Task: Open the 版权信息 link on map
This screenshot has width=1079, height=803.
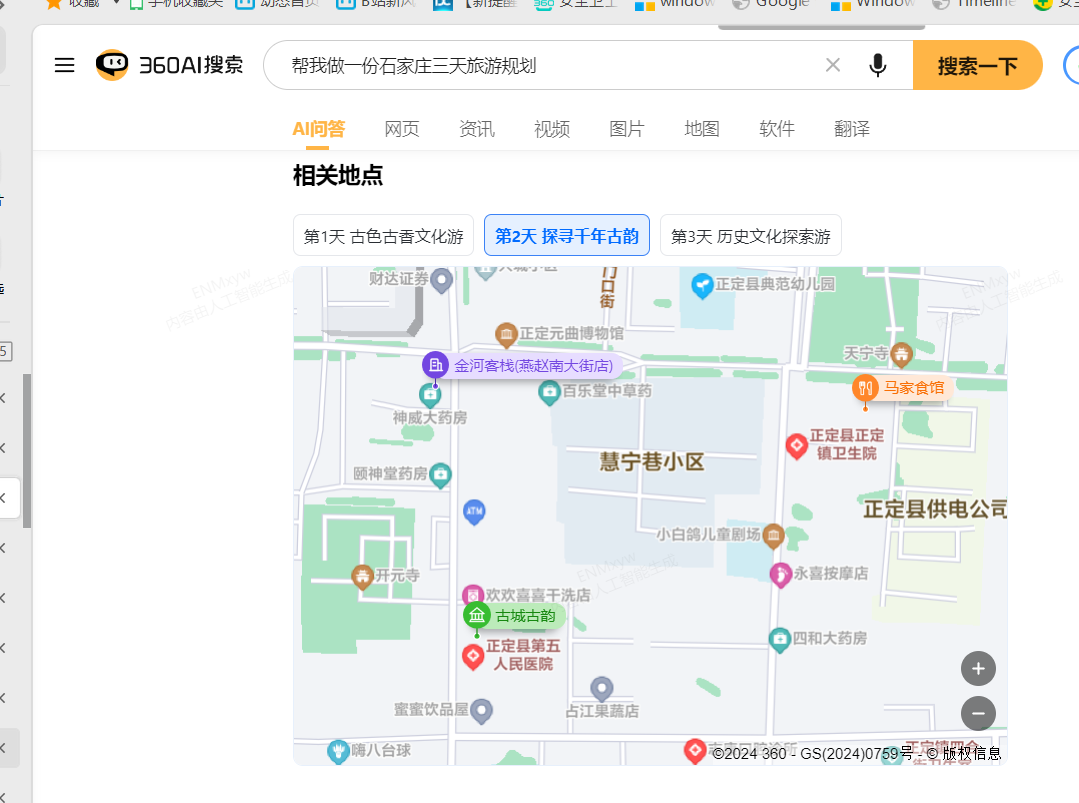Action: click(972, 753)
